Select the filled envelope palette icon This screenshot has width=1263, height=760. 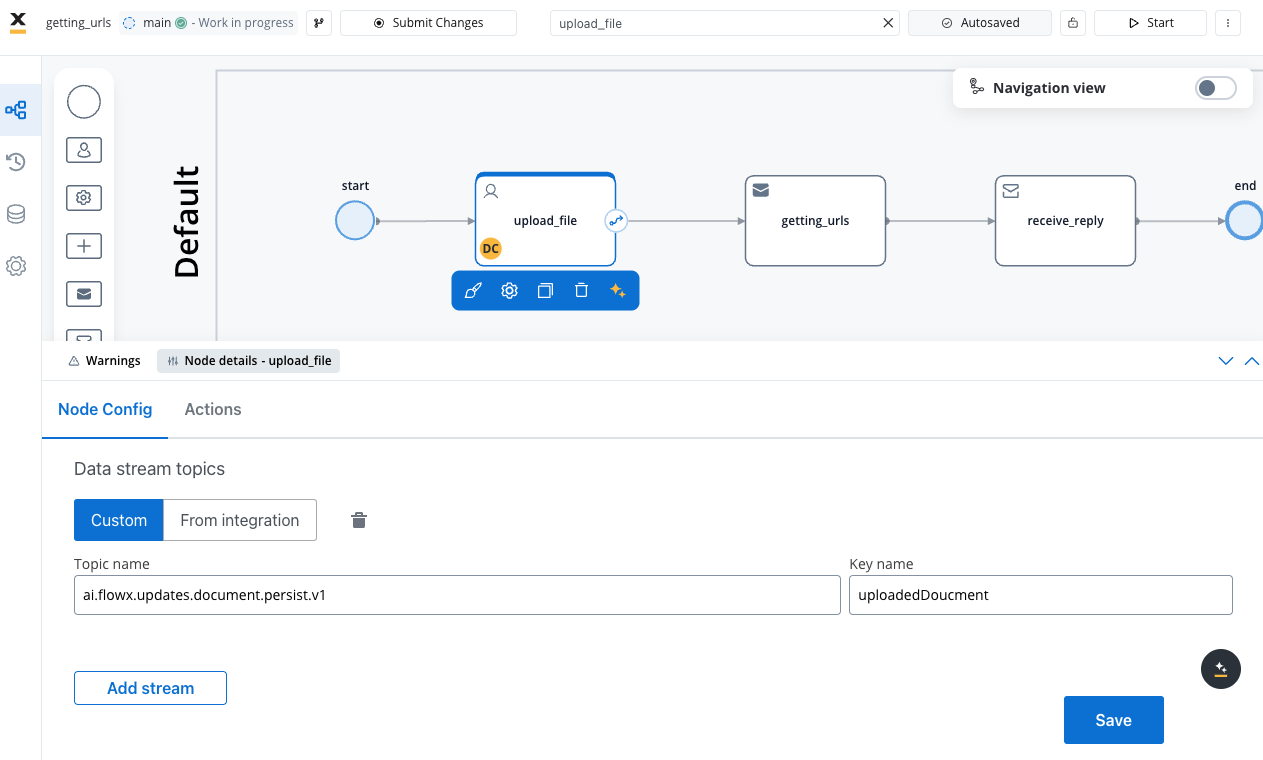[84, 294]
